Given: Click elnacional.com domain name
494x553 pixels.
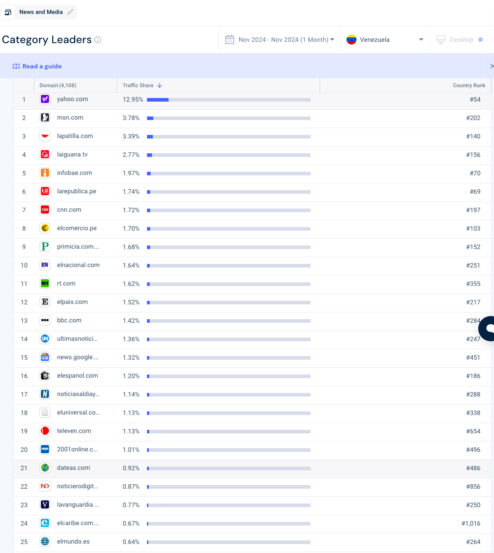Looking at the screenshot, I should click(x=78, y=265).
